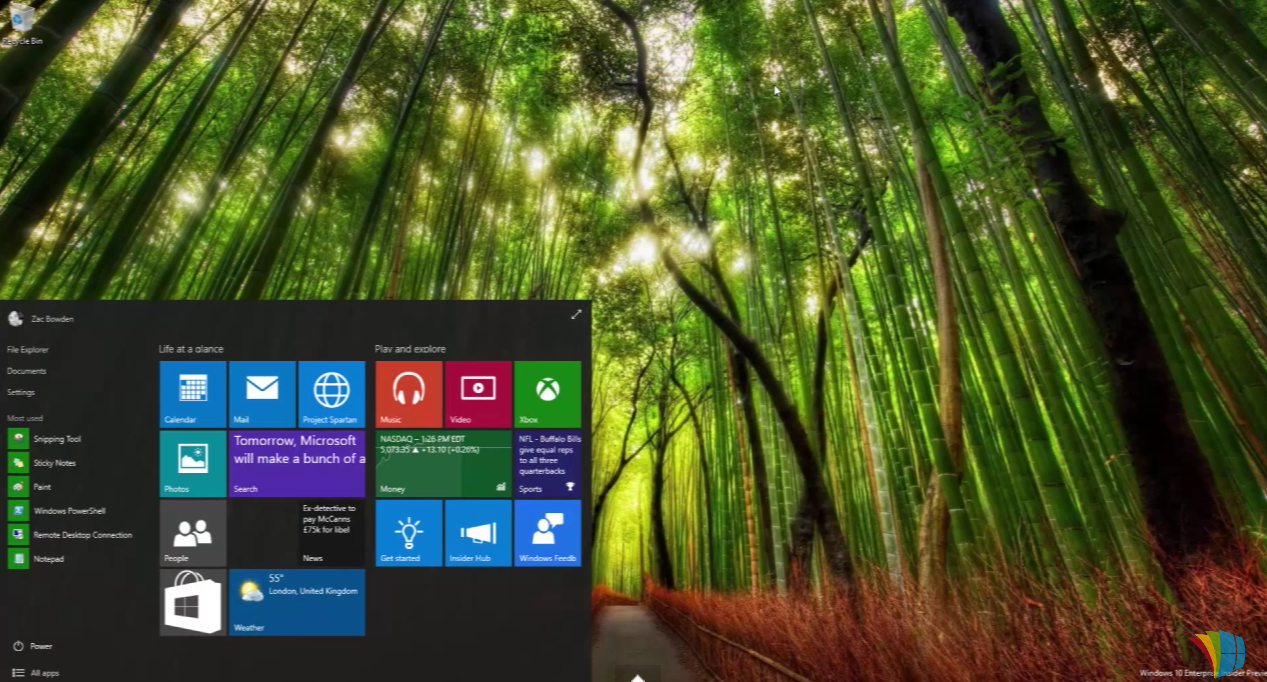Click the Power button

(33, 646)
